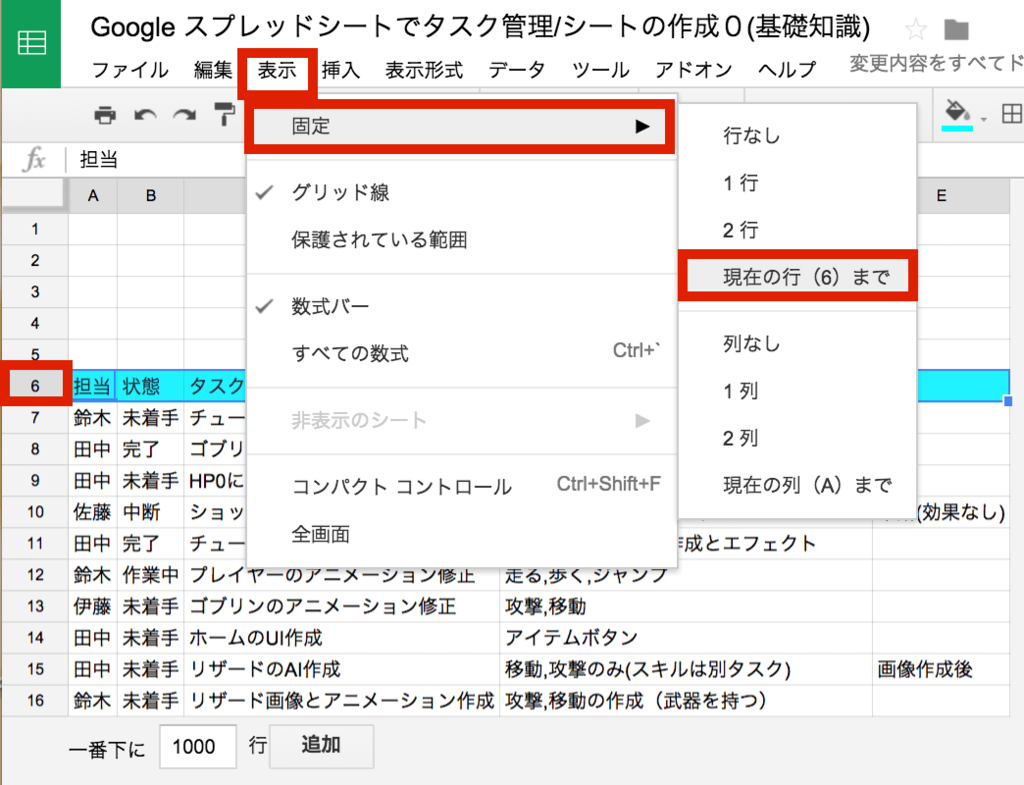The width and height of the screenshot is (1024, 785).
Task: Select すべての数式 menu item
Action: (x=461, y=353)
